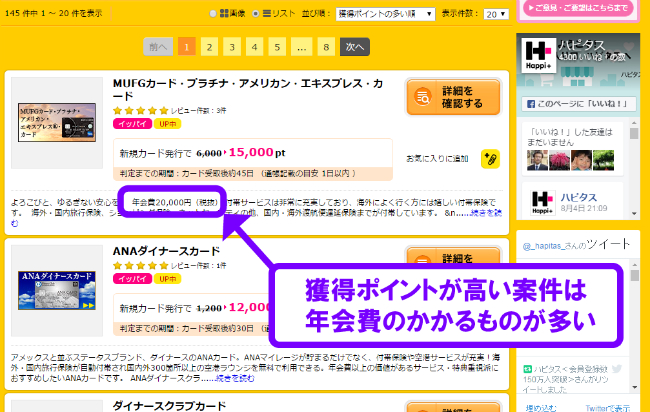Open the ダイナースクラブカード title link
650x412 pixels.
[x=169, y=406]
